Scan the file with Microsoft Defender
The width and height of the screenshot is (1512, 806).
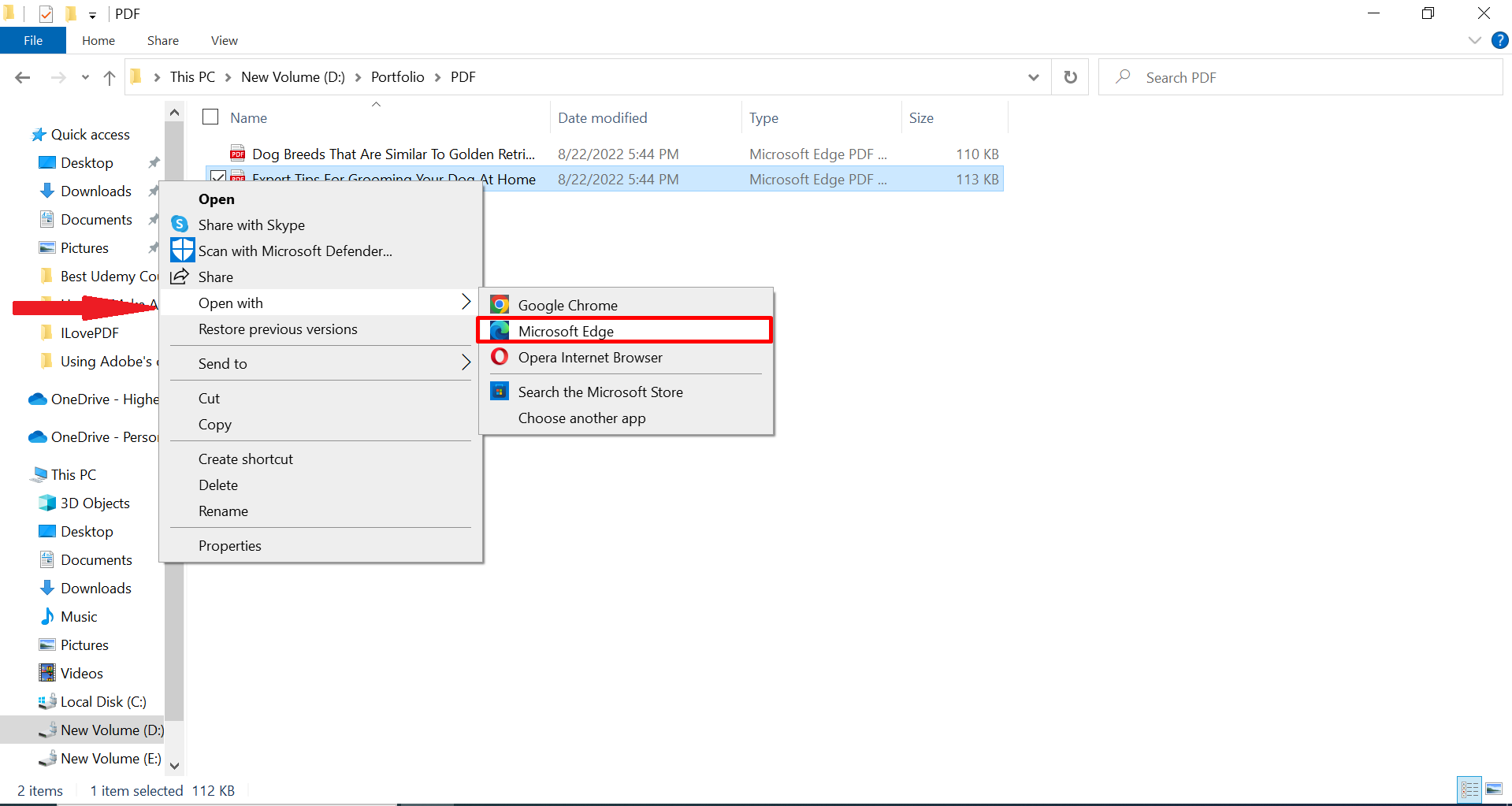click(x=295, y=251)
